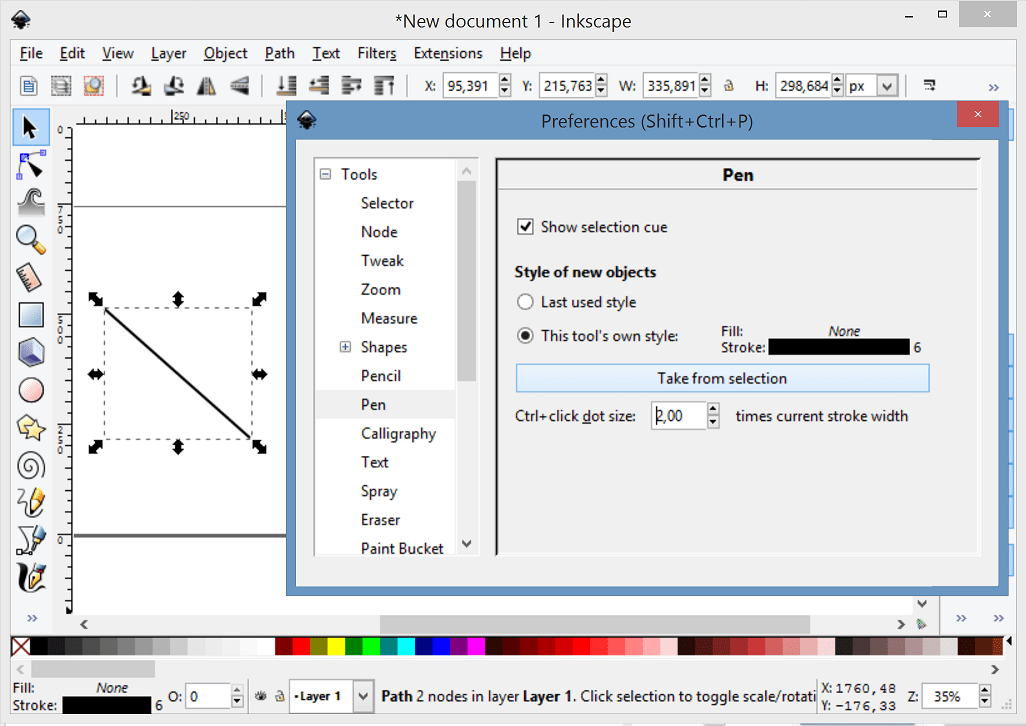The width and height of the screenshot is (1026, 726).
Task: Select the Calligraphy tool
Action: (x=31, y=577)
